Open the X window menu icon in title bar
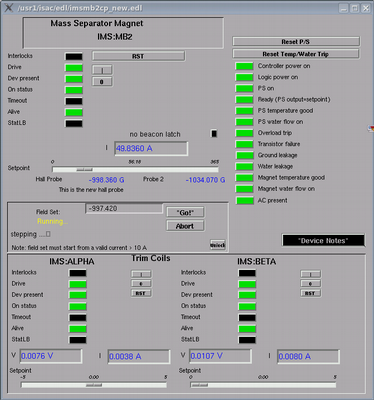This screenshot has width=374, height=400. (x=9, y=8)
